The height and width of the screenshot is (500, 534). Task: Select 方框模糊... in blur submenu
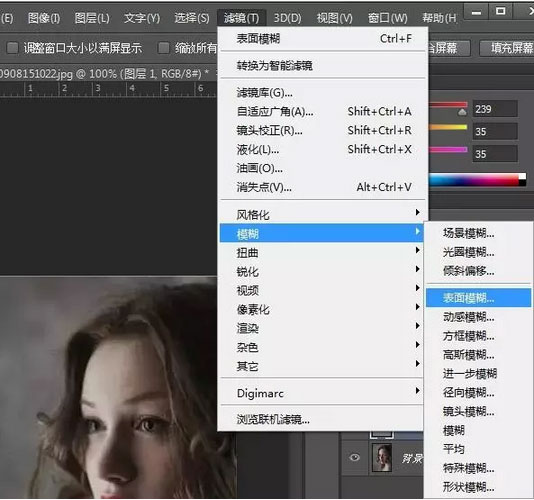tap(478, 336)
